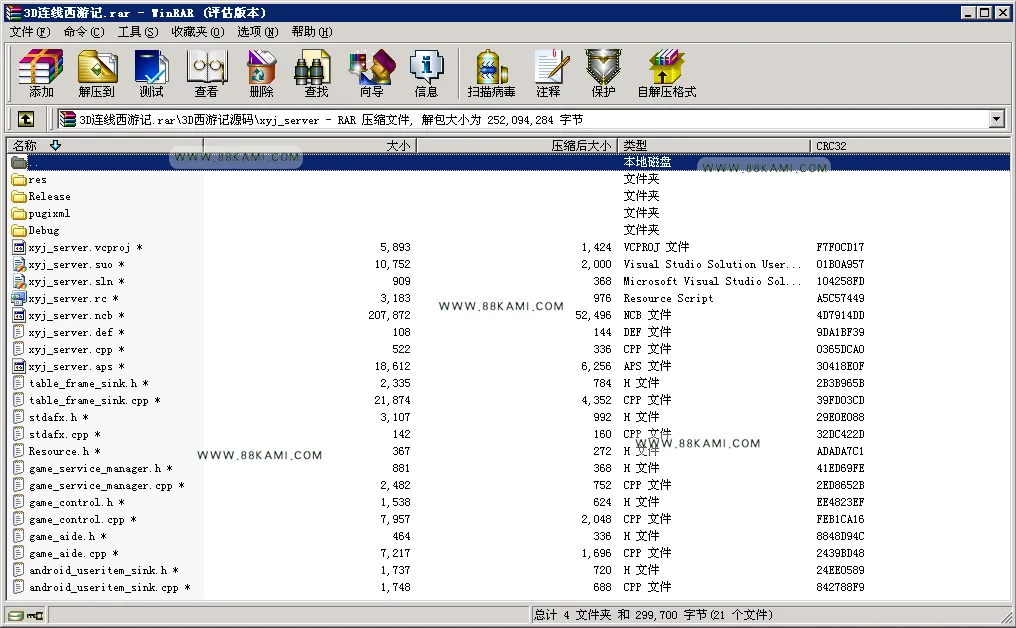
Task: Click the Protect (保护) shield icon
Action: click(603, 73)
